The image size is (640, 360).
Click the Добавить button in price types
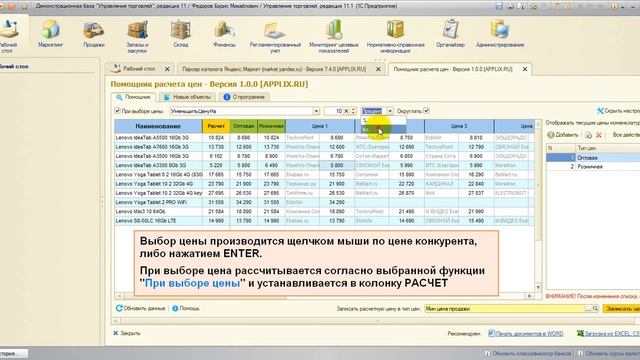562,135
